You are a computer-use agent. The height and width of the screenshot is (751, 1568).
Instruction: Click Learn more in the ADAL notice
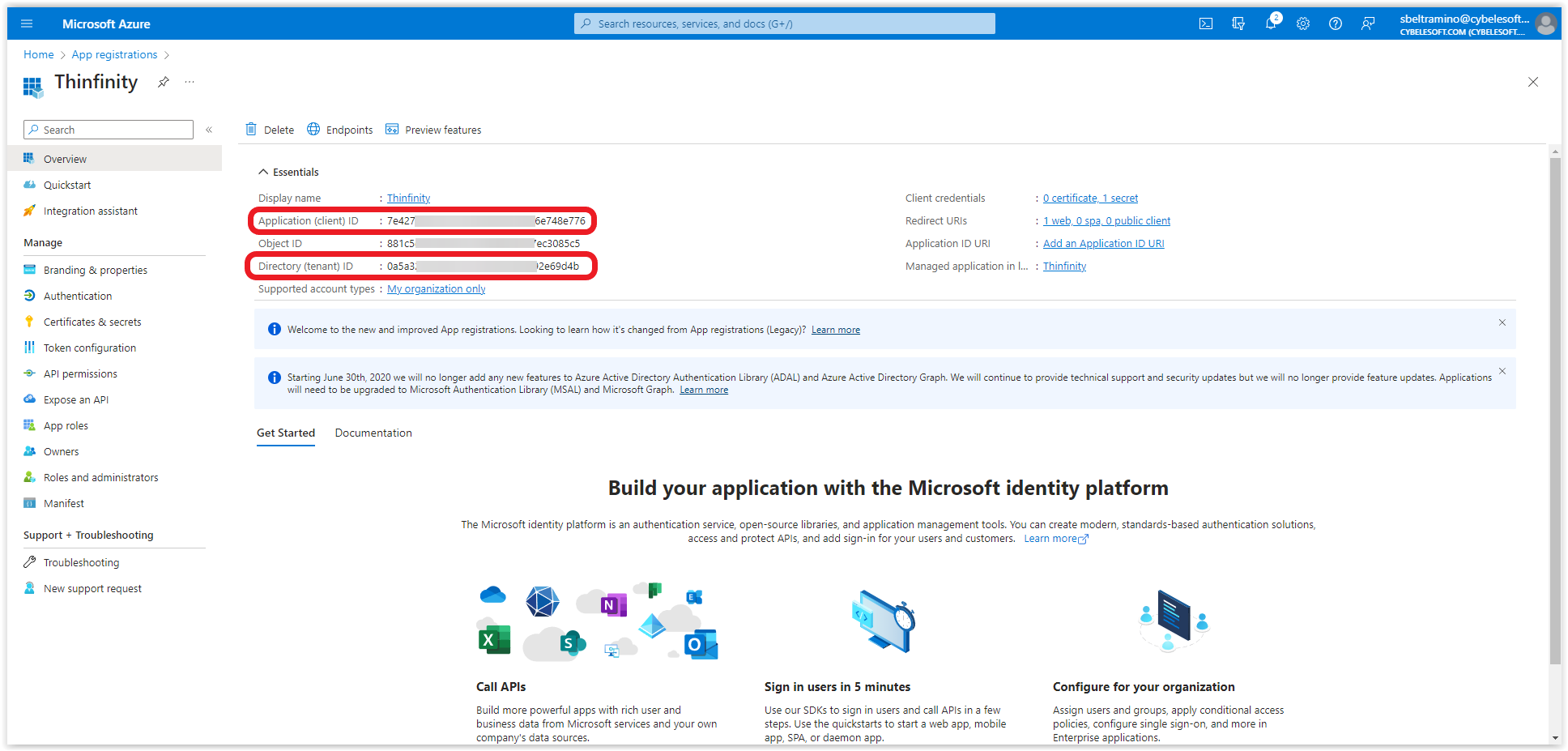point(704,390)
